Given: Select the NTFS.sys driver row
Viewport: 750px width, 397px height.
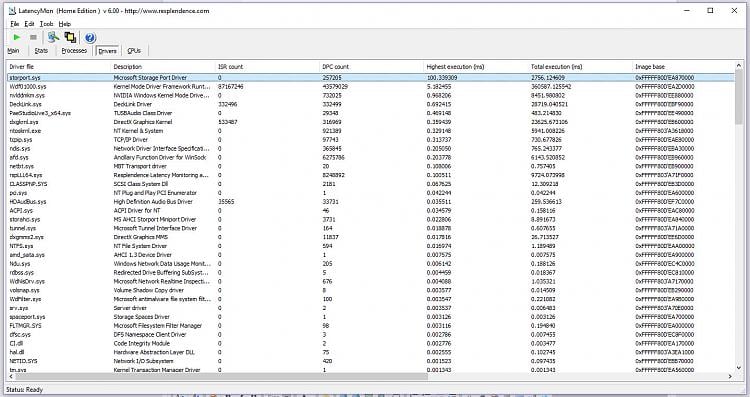Looking at the screenshot, I should [x=371, y=246].
